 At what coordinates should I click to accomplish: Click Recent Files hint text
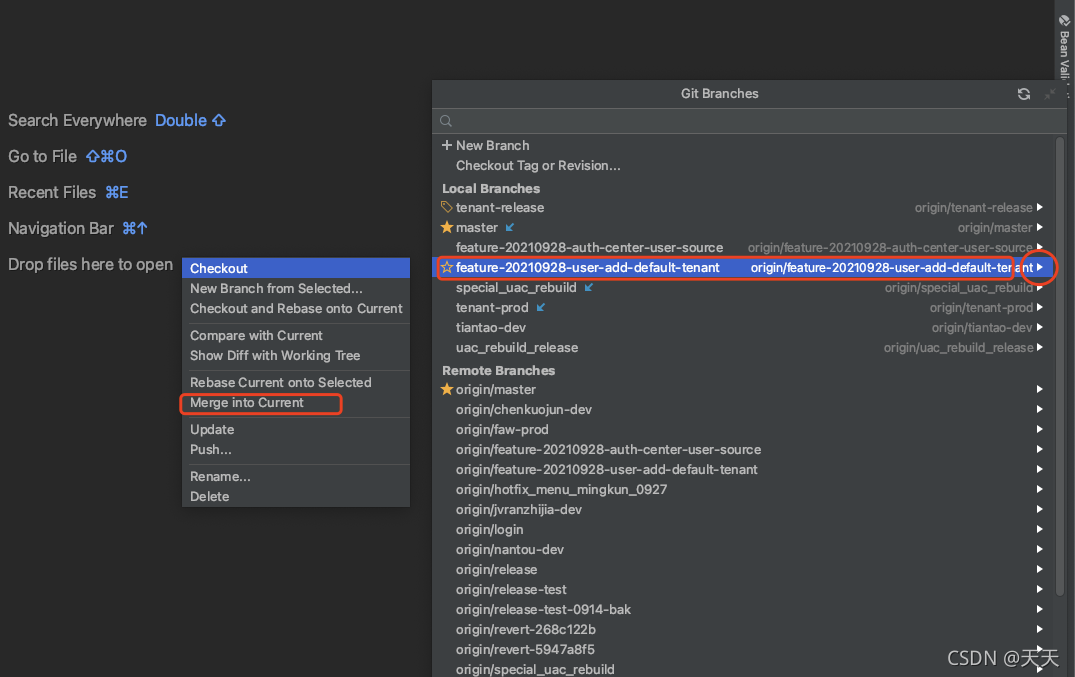tap(52, 193)
